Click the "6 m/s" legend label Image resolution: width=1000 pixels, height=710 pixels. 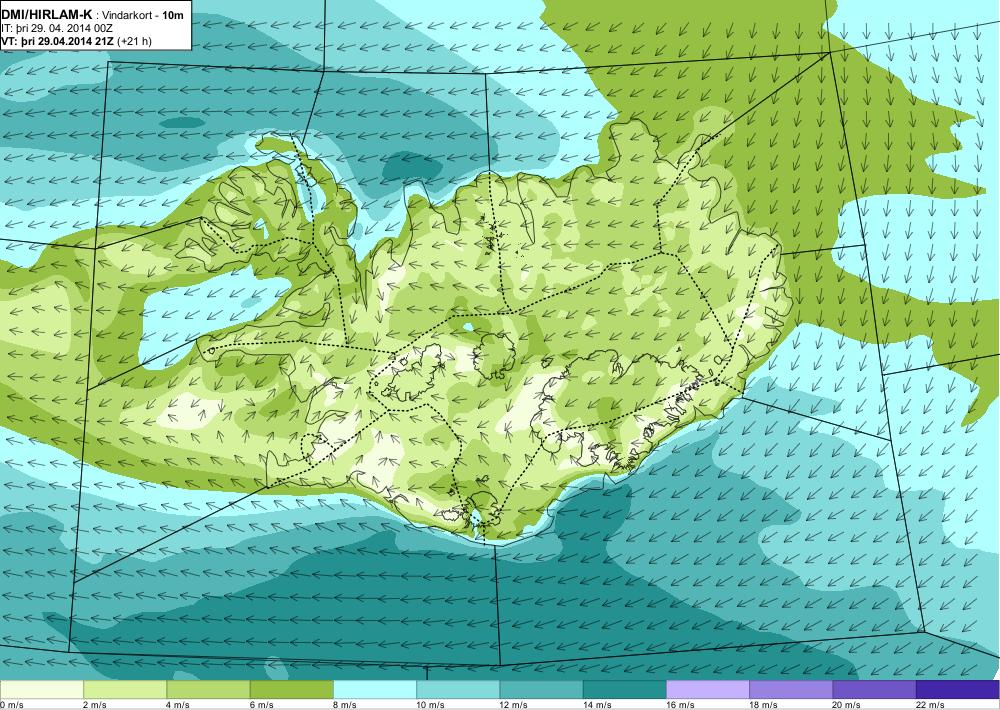tap(261, 705)
